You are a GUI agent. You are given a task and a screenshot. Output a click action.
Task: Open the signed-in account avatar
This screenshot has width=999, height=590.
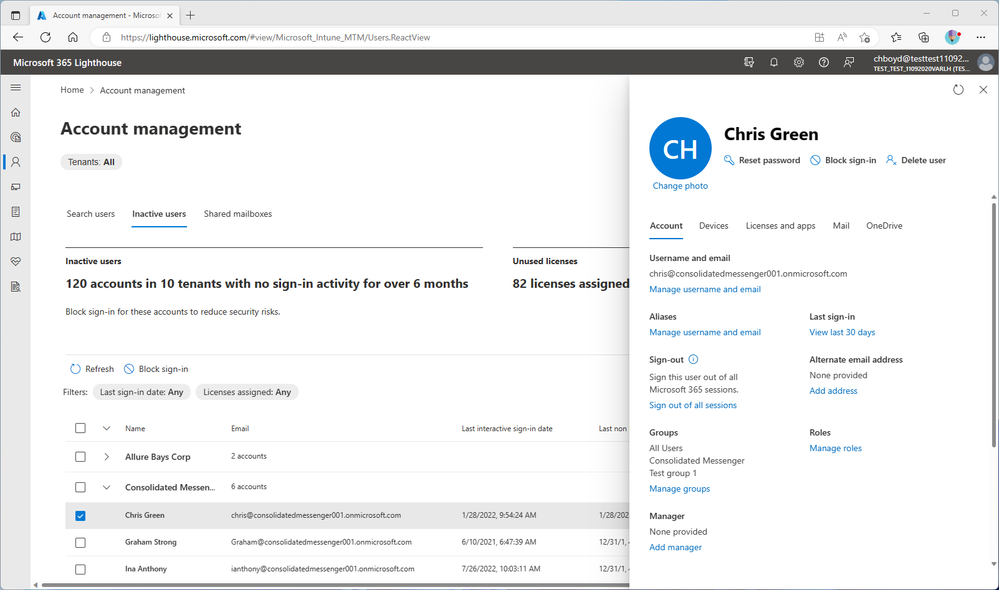985,62
